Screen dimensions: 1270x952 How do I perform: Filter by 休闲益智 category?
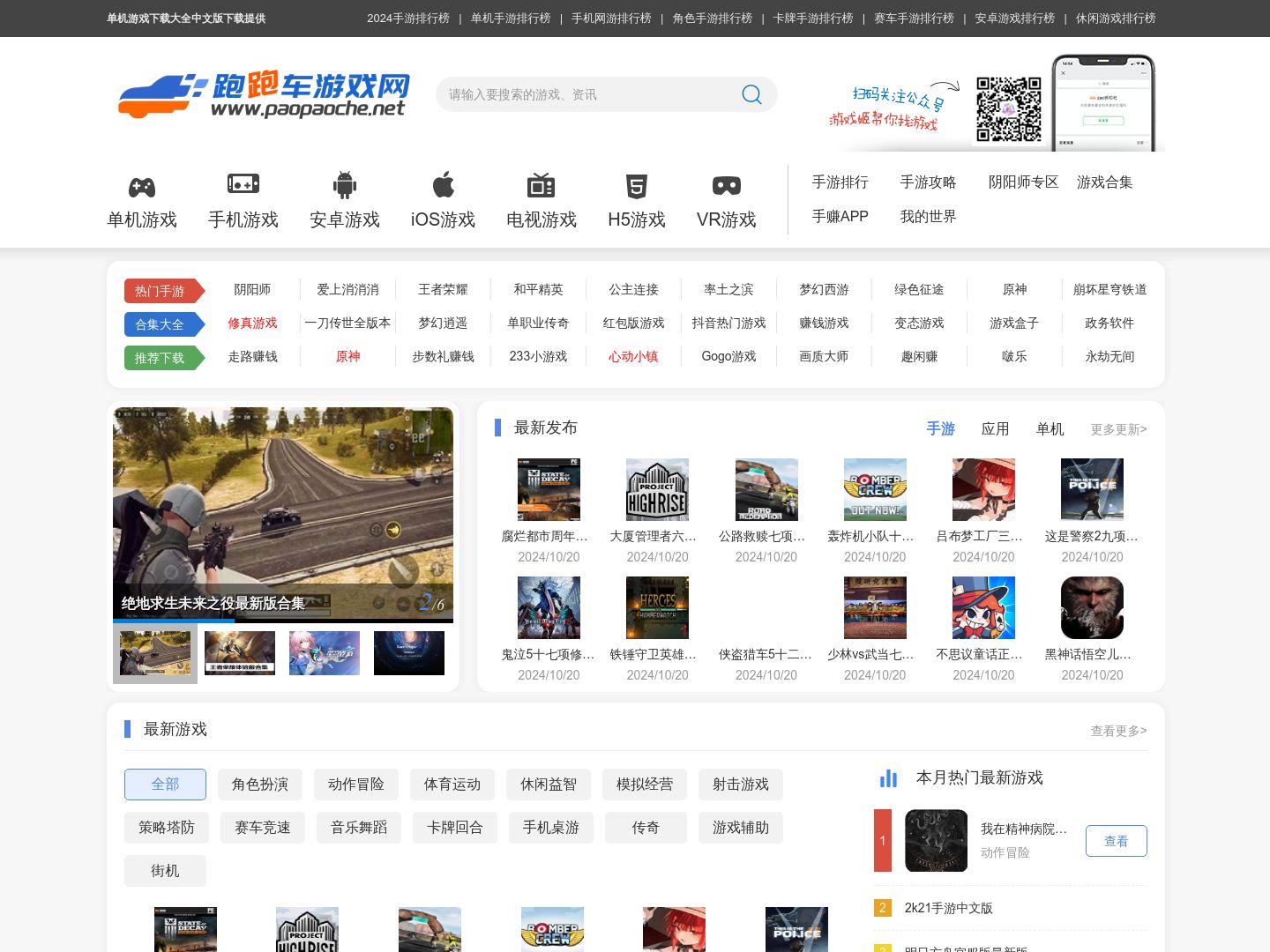(x=549, y=785)
